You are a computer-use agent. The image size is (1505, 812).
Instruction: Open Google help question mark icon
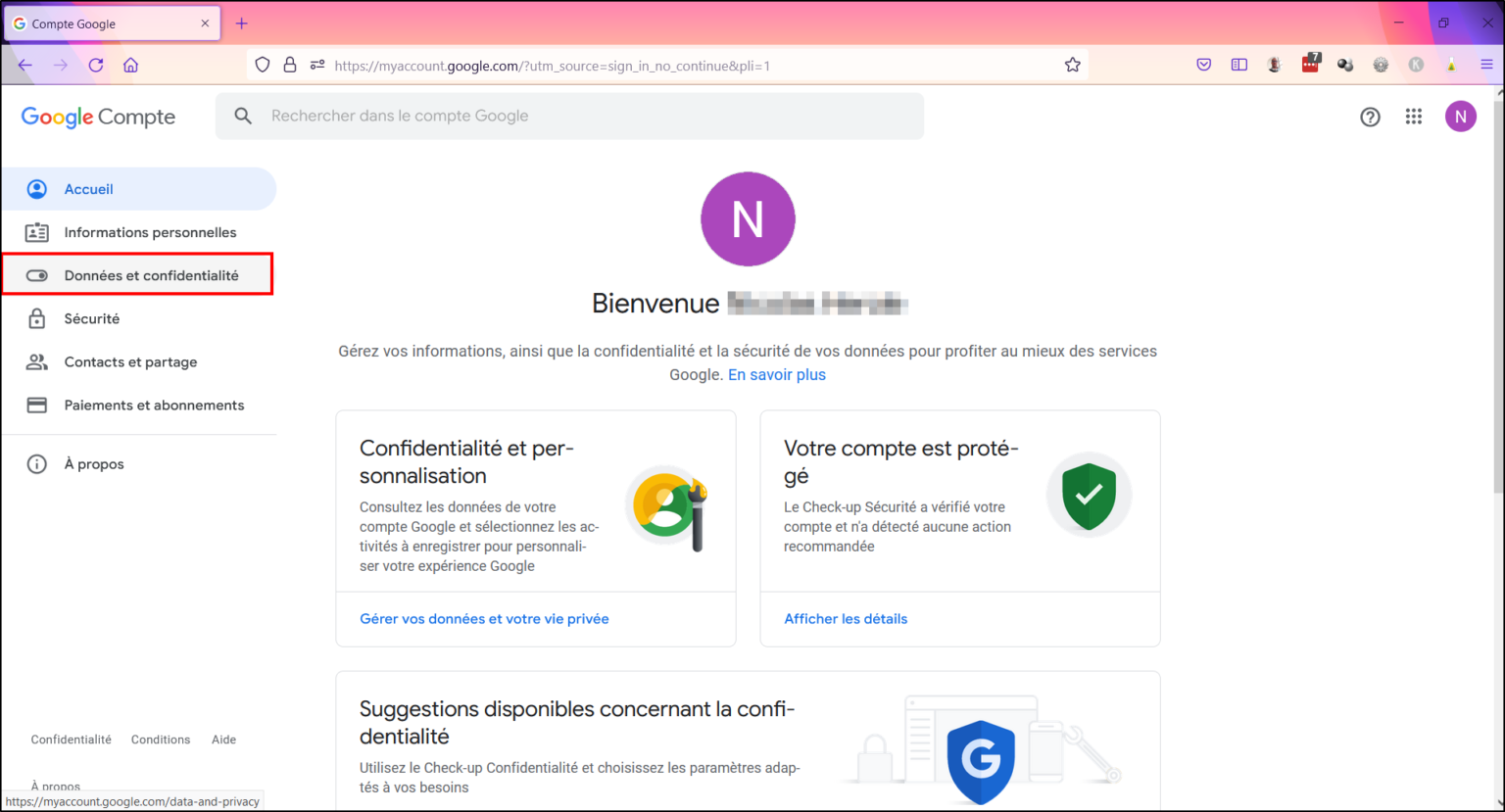coord(1370,117)
